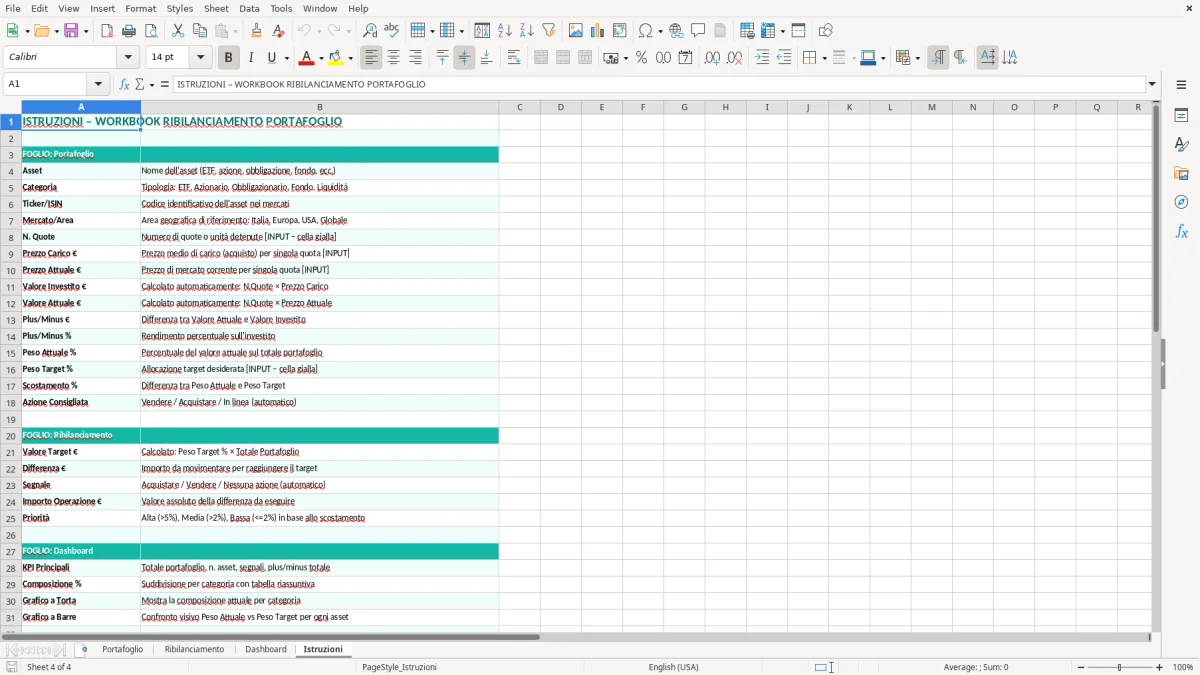Toggle Print Preview icon
The height and width of the screenshot is (675, 1200).
point(151,31)
